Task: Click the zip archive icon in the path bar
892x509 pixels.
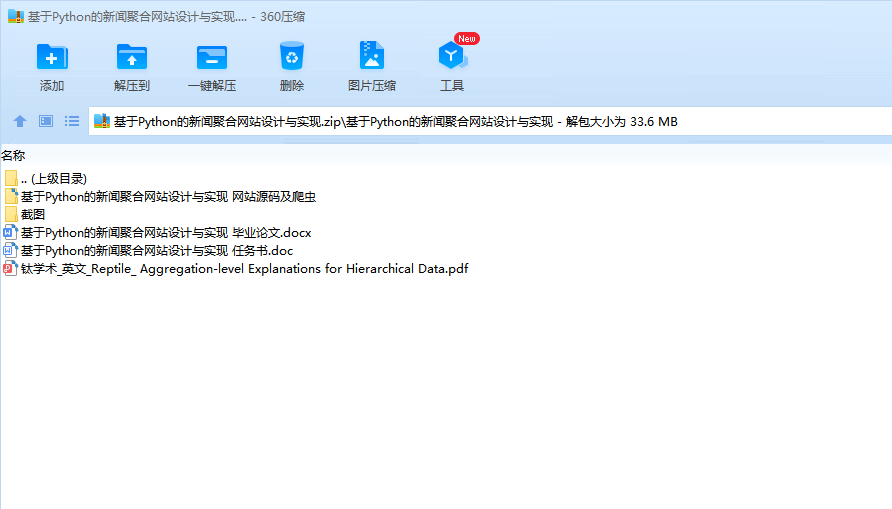Action: coord(102,121)
